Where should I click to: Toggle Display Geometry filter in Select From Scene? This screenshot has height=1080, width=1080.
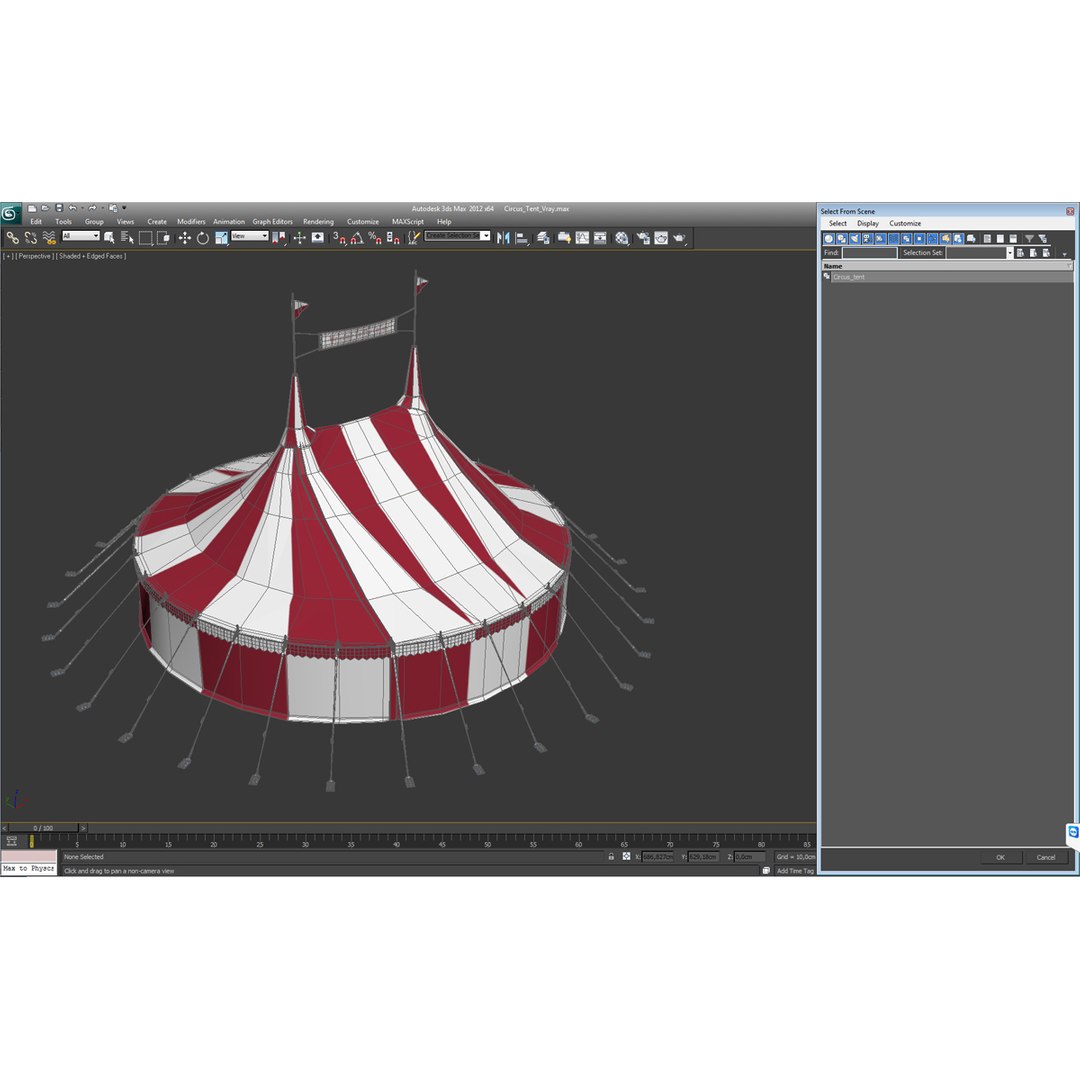(829, 238)
